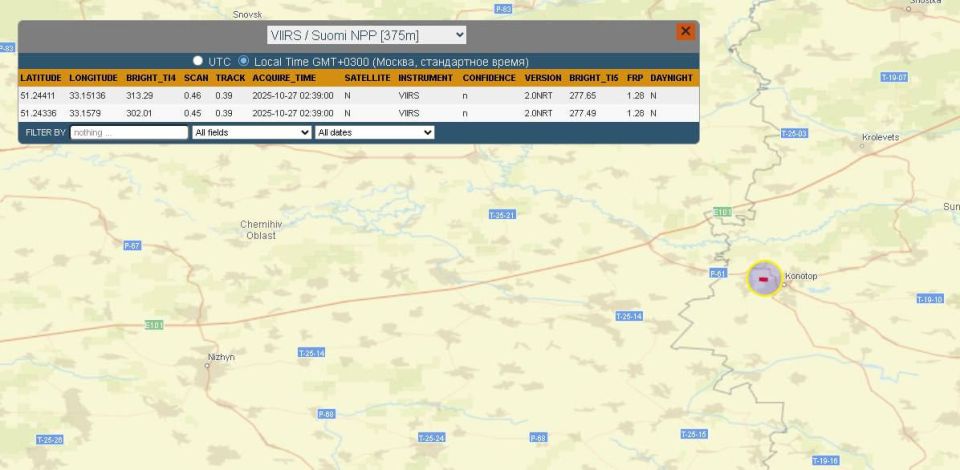960x470 pixels.
Task: Expand the All fields filter dropdown
Action: (x=251, y=132)
